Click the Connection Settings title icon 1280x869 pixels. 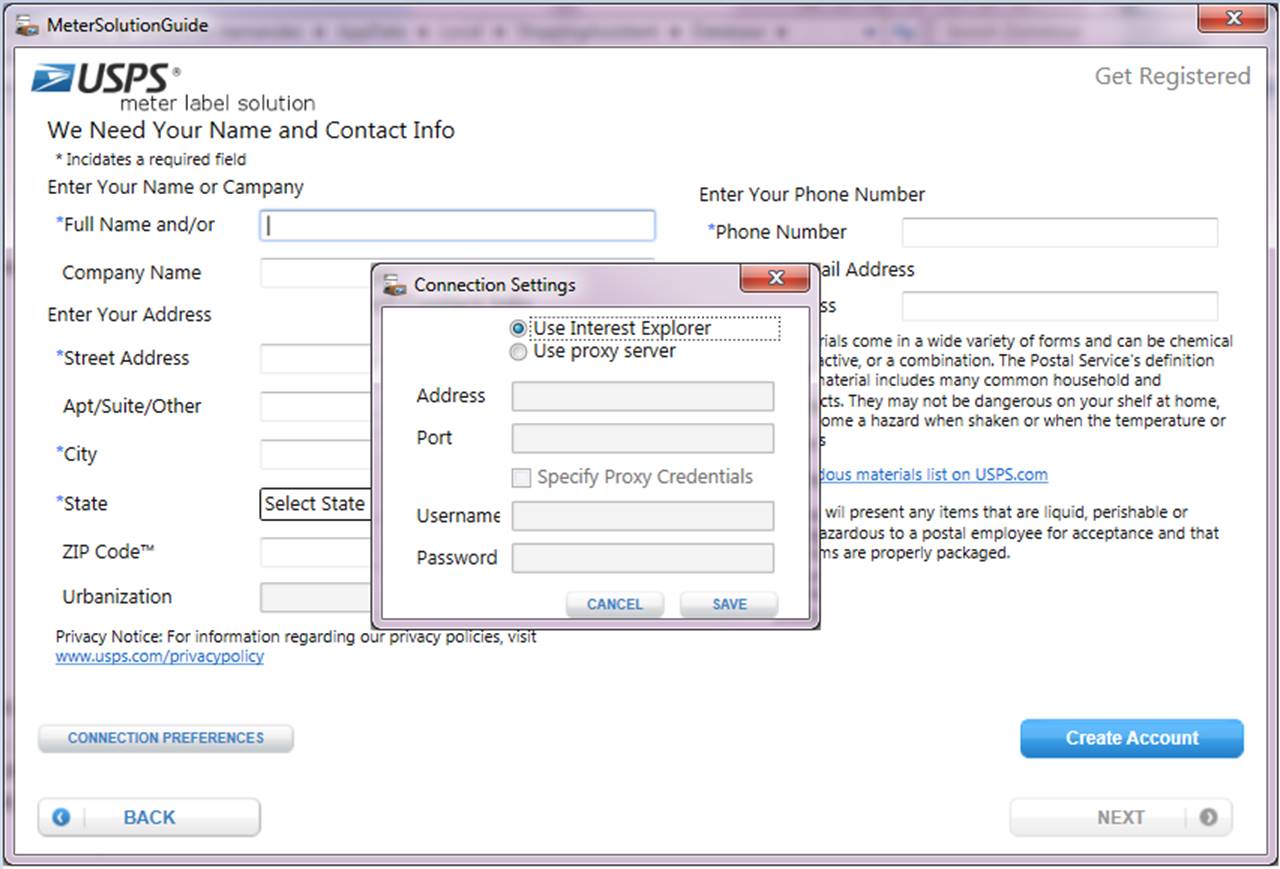click(x=394, y=285)
